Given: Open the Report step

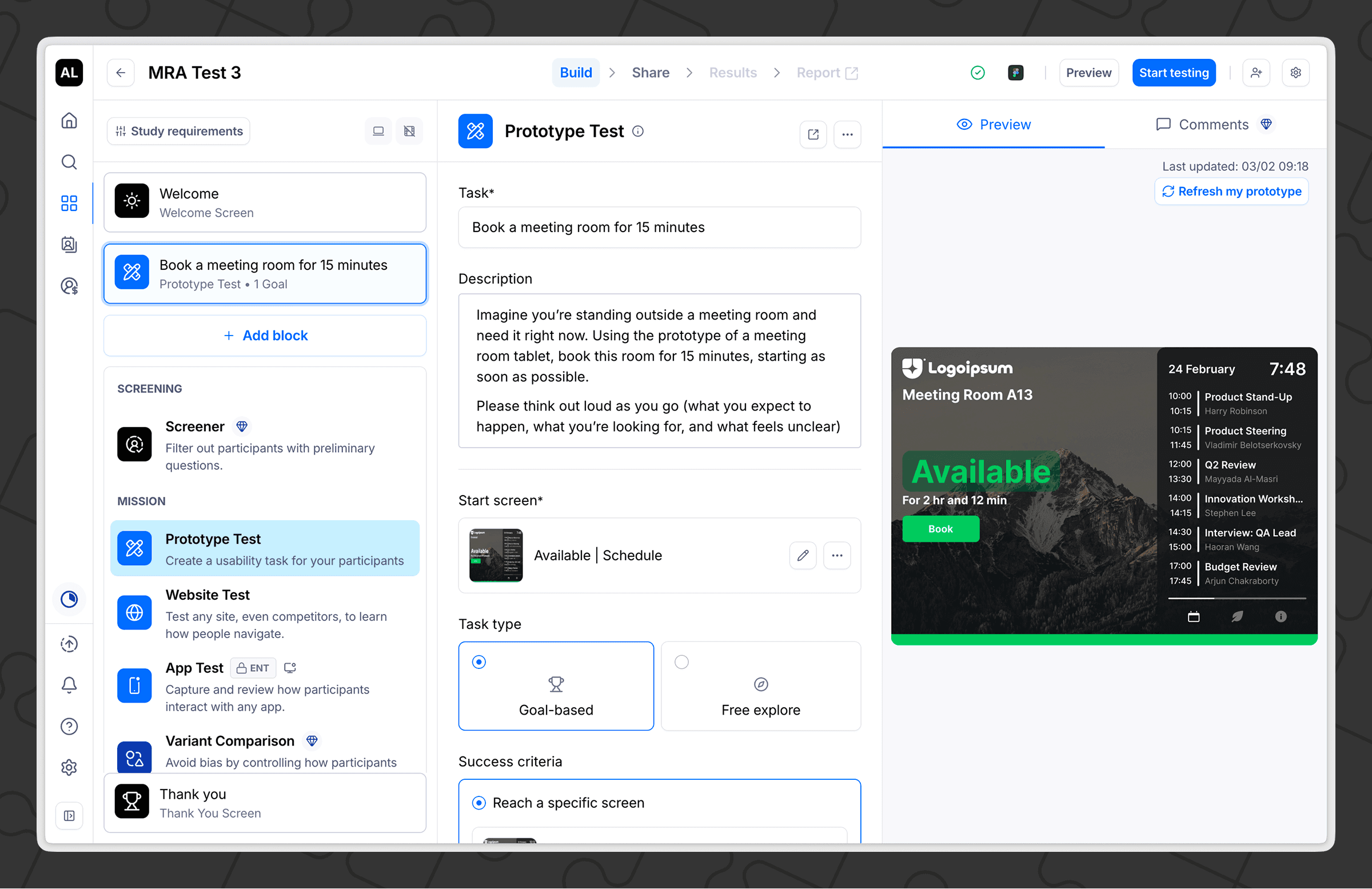Looking at the screenshot, I should 827,73.
